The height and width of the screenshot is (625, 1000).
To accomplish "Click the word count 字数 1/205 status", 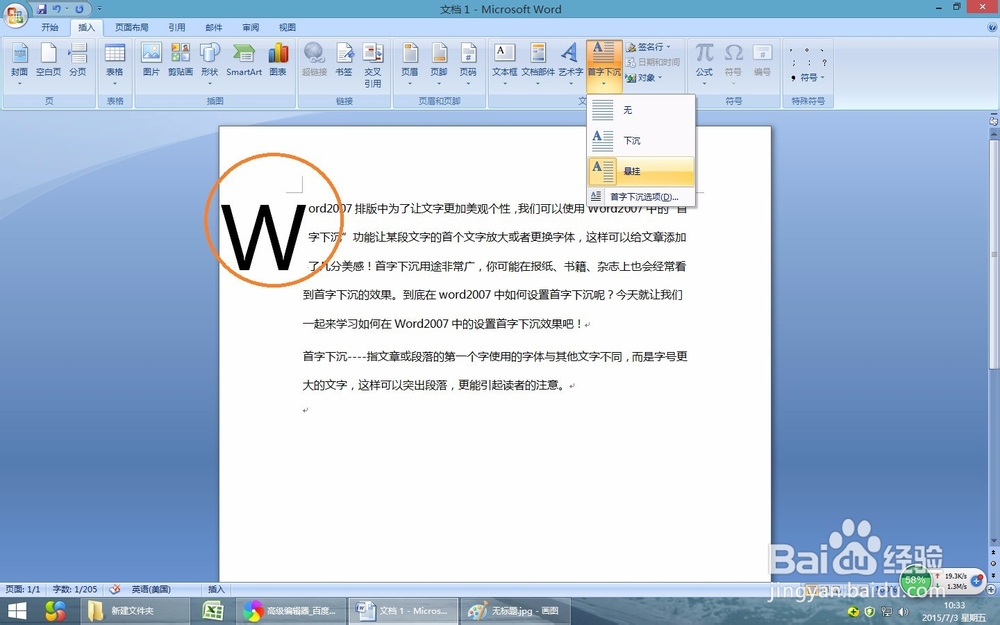I will 75,589.
